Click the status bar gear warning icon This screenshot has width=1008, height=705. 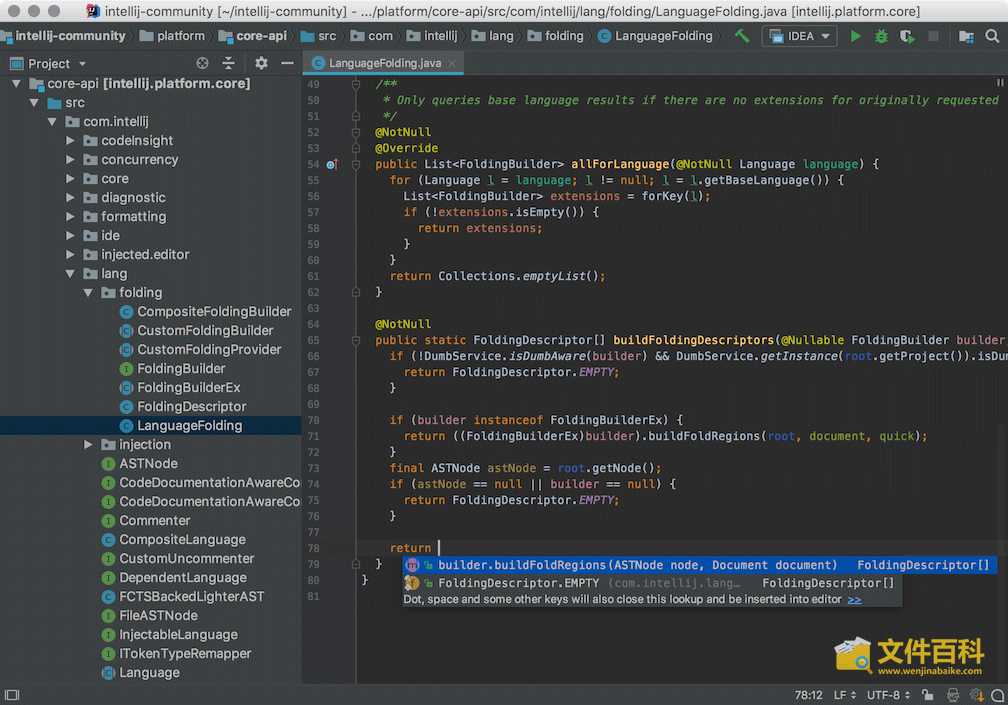click(x=976, y=695)
